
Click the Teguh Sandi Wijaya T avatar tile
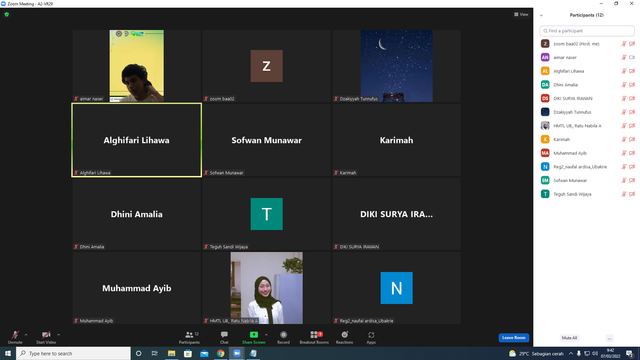click(x=267, y=214)
